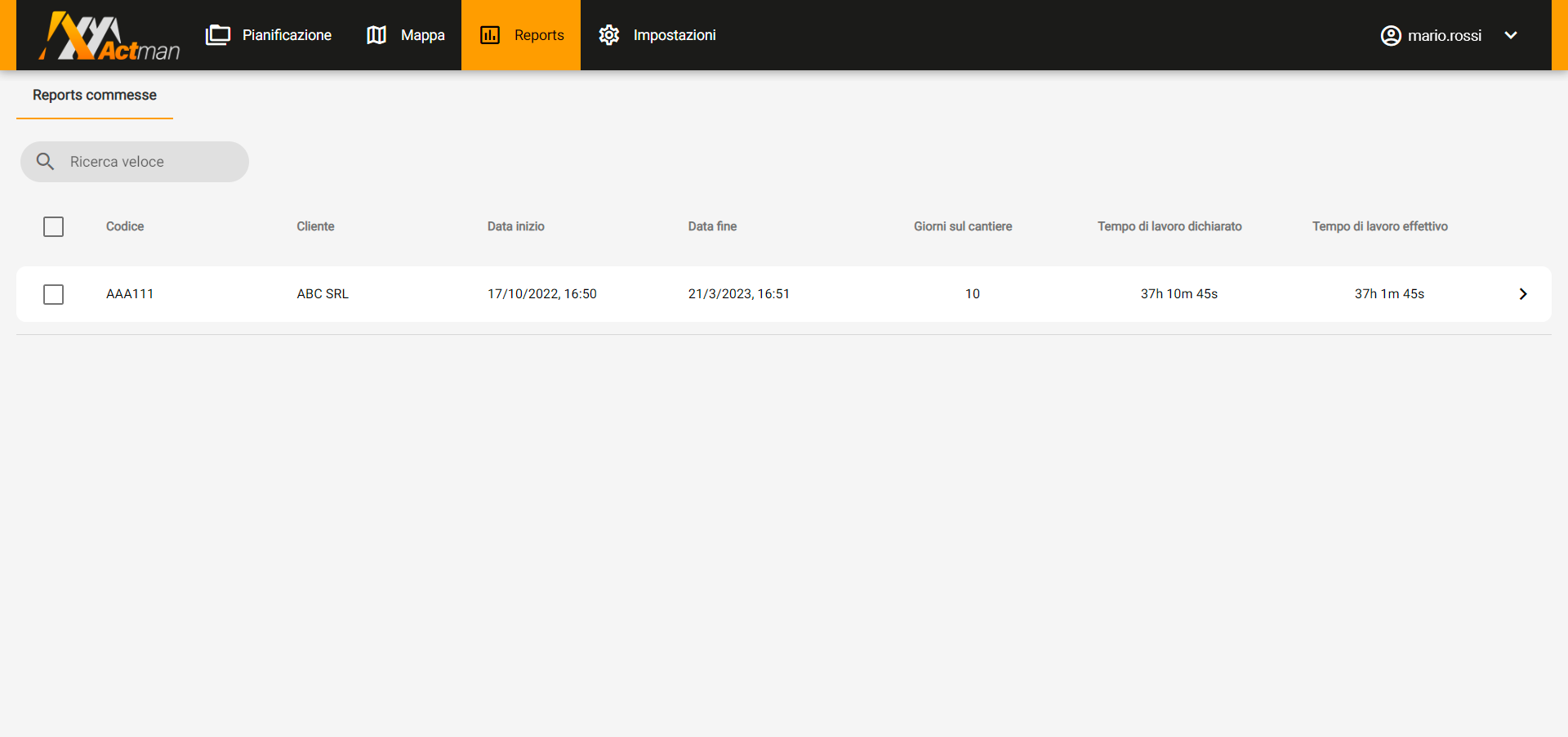Screen dimensions: 1568x737
Task: Click the days value 10
Action: pos(973,294)
